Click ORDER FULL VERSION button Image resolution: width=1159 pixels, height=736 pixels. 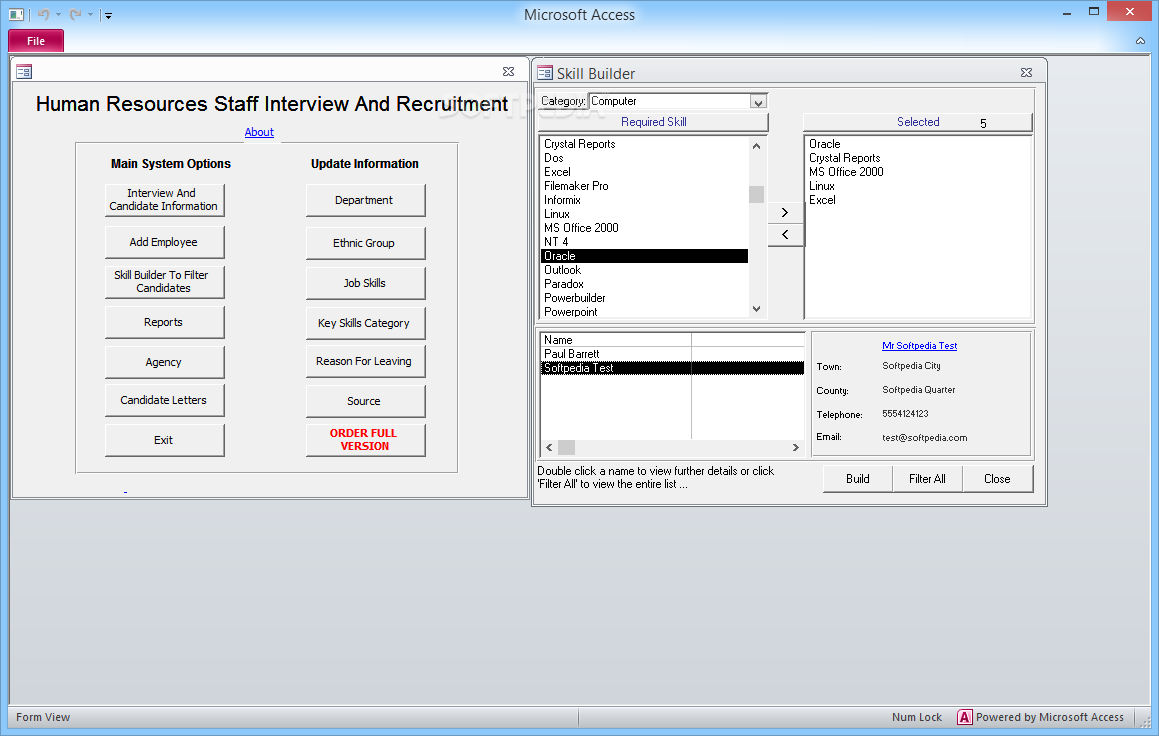pos(365,440)
